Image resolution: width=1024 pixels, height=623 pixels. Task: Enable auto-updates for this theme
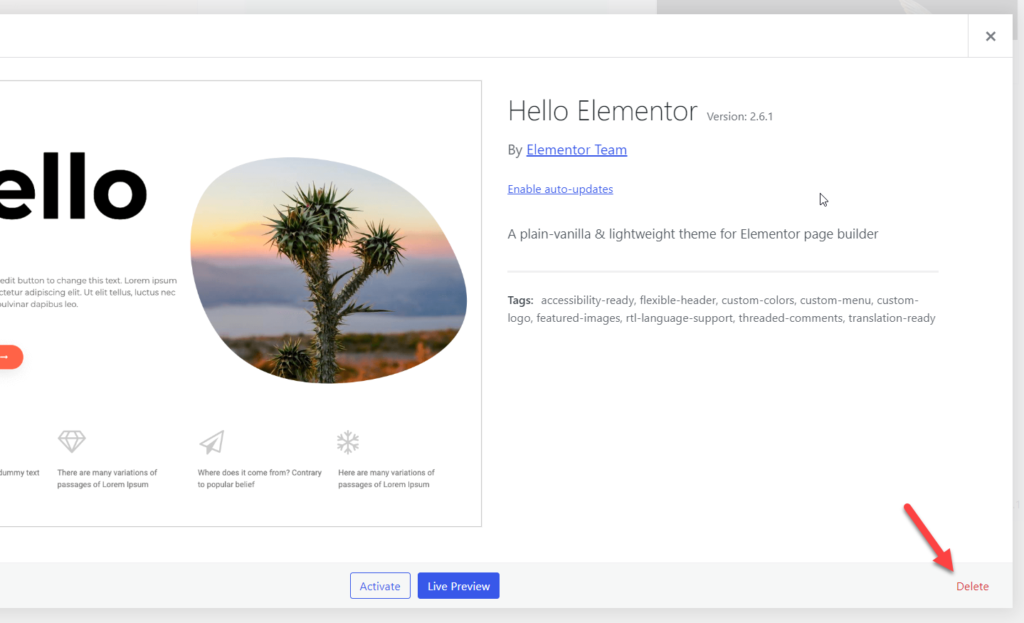[x=560, y=189]
